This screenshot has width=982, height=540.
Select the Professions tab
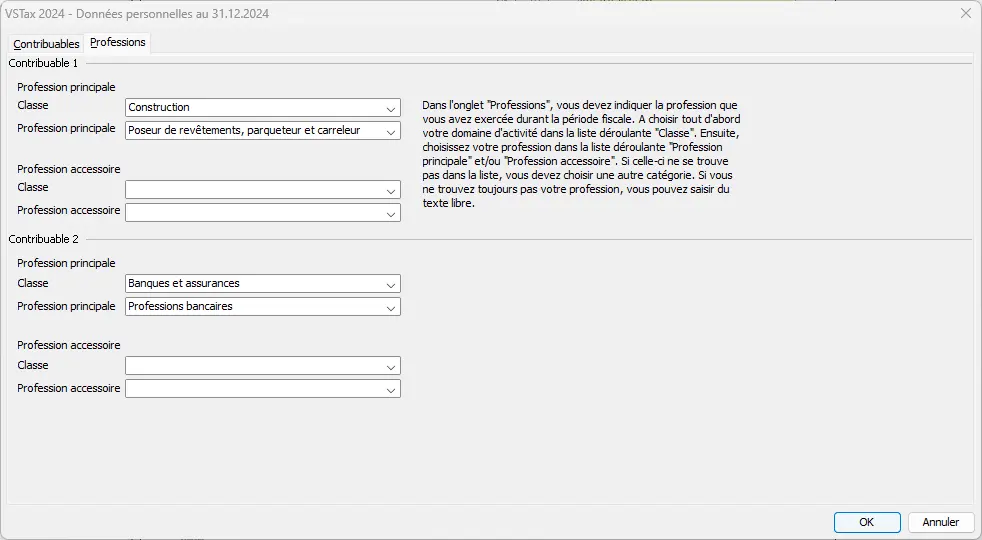click(118, 42)
